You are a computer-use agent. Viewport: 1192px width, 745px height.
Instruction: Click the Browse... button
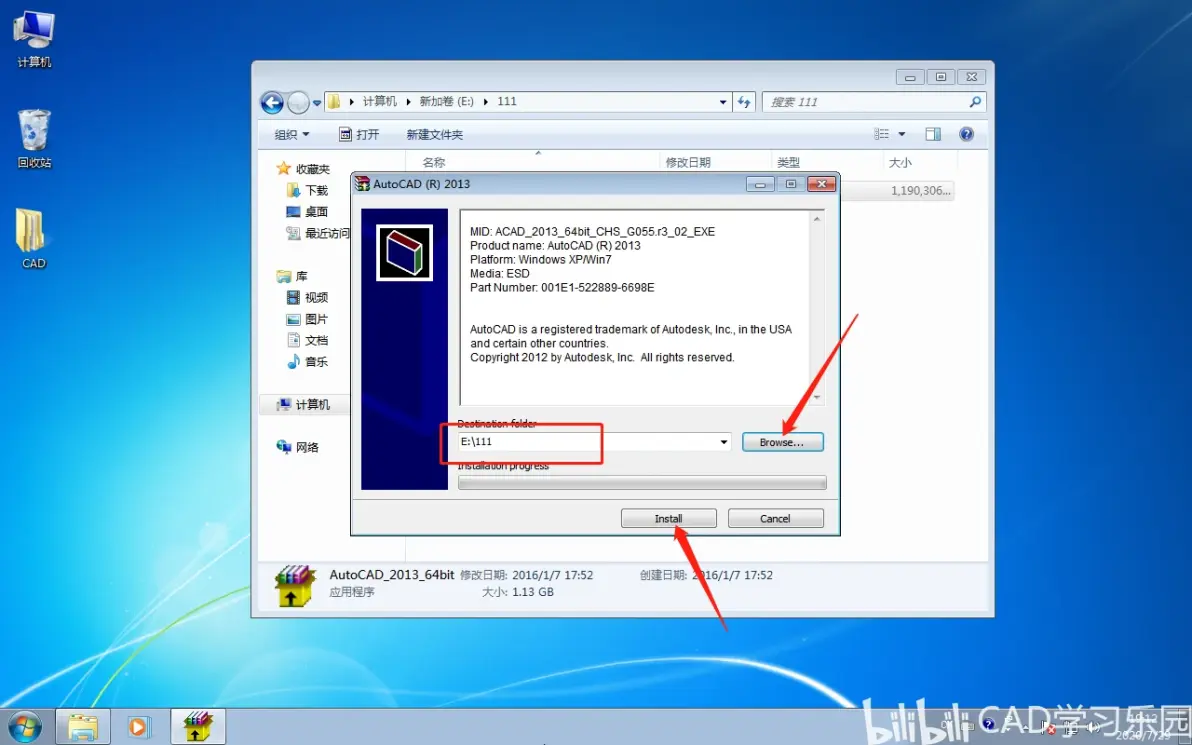click(x=782, y=442)
